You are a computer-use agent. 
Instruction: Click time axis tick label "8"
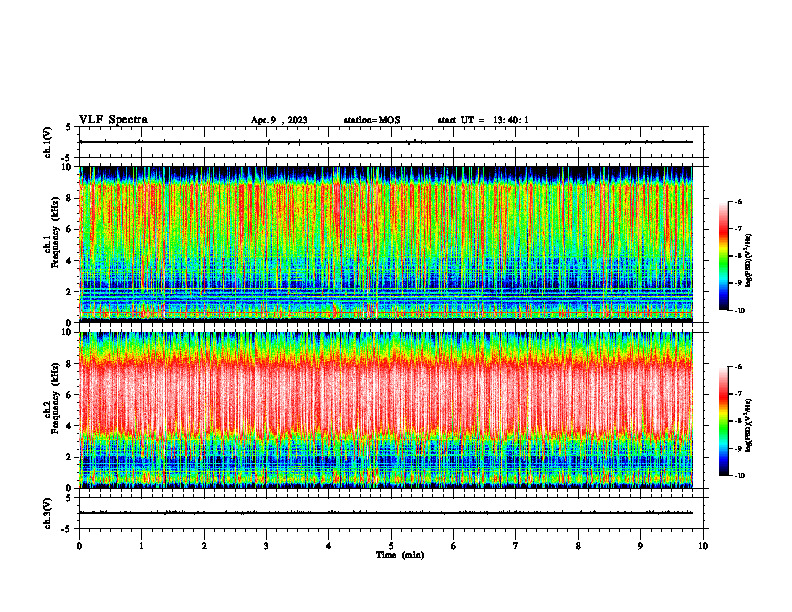coord(578,546)
